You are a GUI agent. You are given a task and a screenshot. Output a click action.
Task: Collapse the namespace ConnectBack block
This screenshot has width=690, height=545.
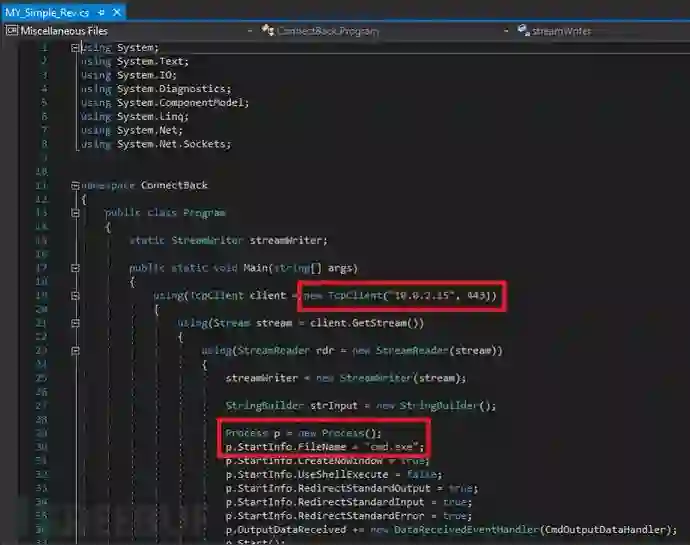pyautogui.click(x=75, y=185)
